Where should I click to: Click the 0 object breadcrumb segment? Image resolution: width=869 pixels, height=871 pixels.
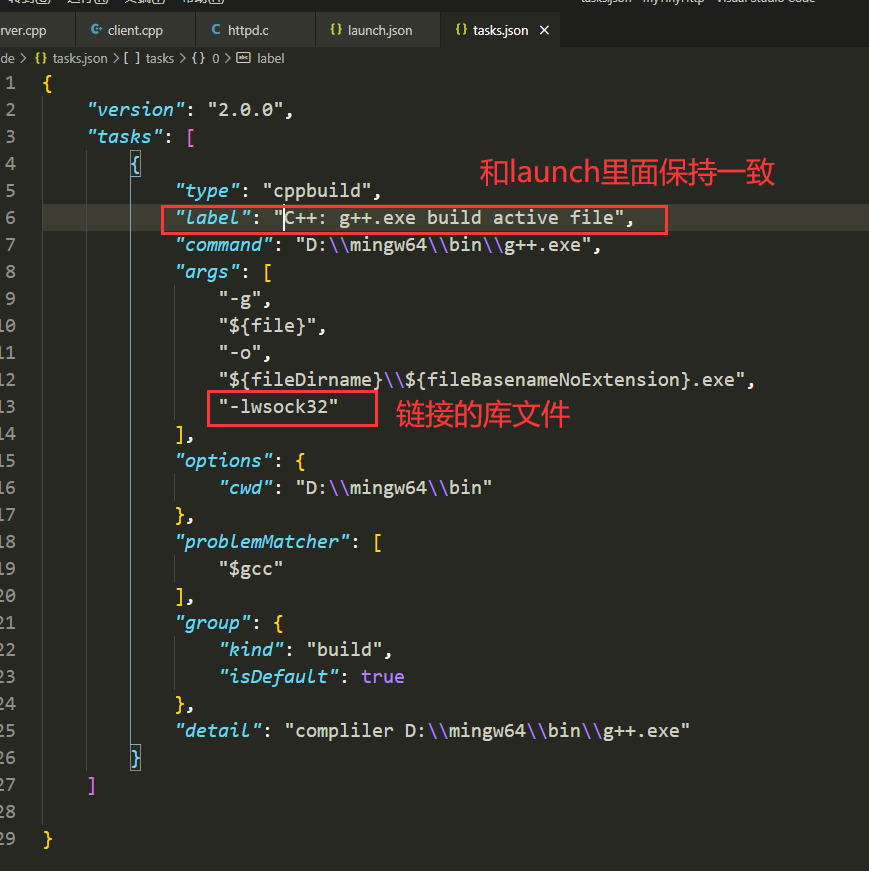click(216, 58)
